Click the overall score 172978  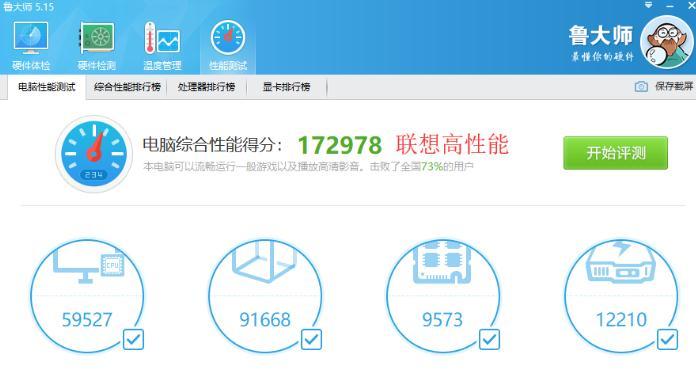point(340,145)
